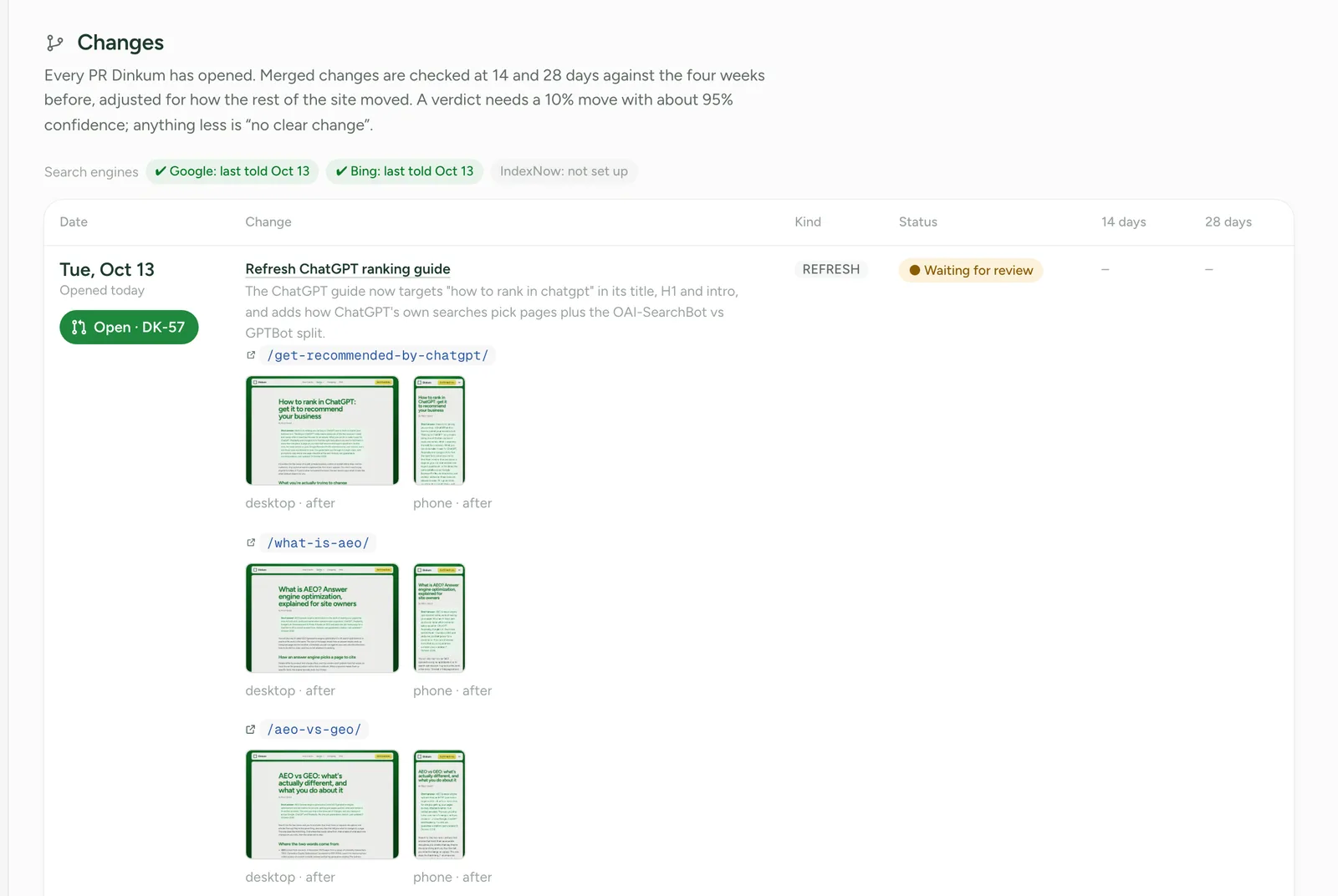View phone screenshot of AEO vs GEO page

click(439, 804)
